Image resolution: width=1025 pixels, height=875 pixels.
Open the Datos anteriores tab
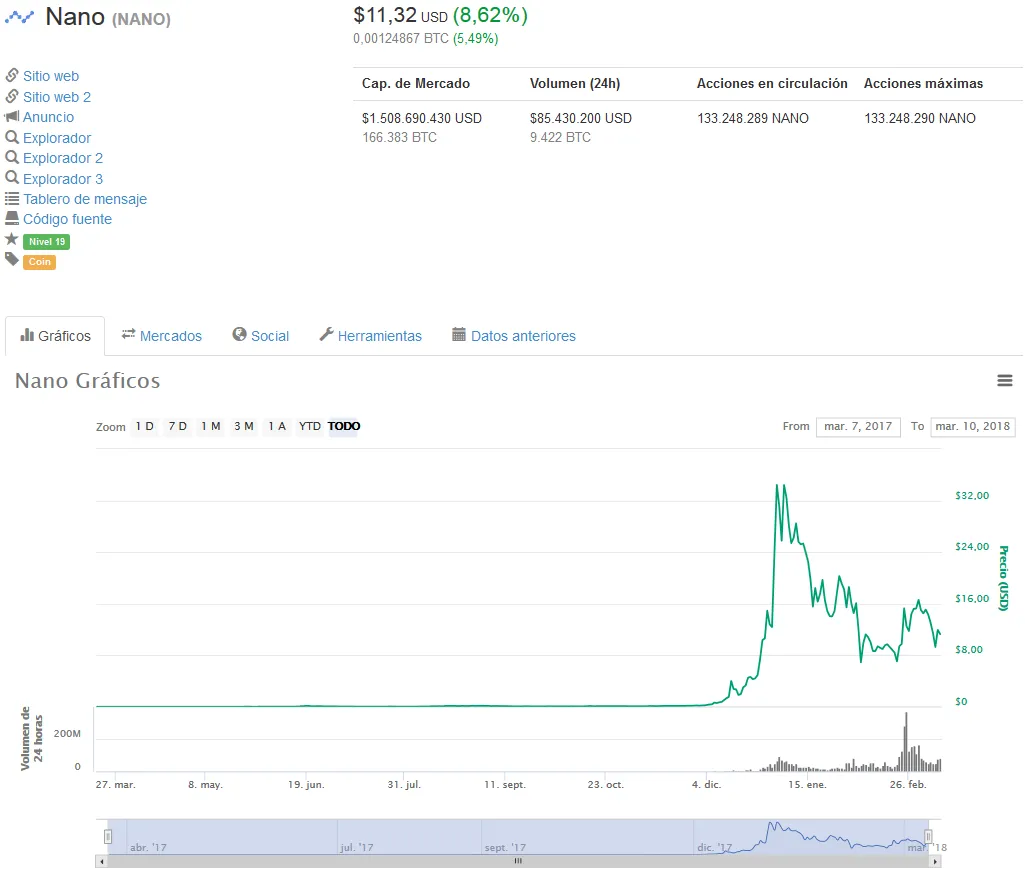tap(514, 336)
